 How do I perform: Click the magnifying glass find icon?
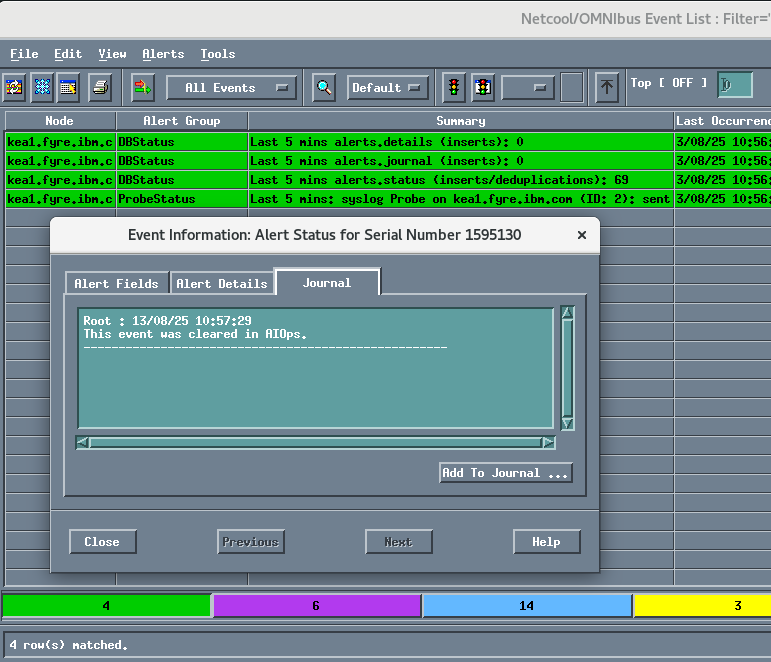pyautogui.click(x=324, y=88)
